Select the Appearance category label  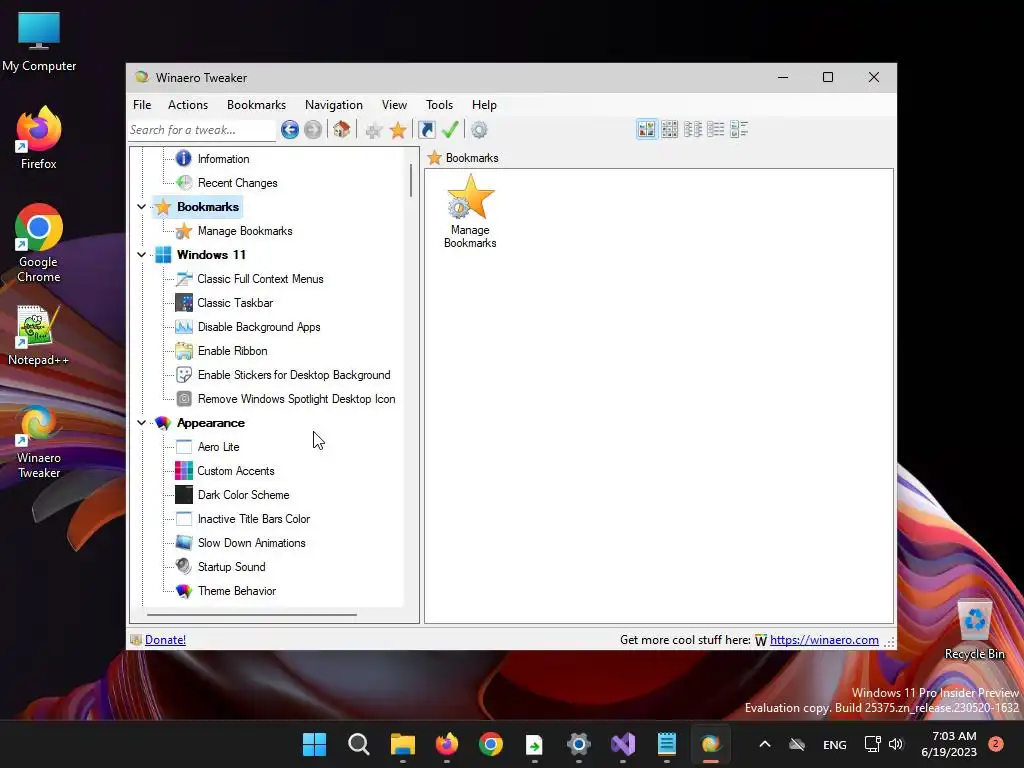tap(211, 423)
